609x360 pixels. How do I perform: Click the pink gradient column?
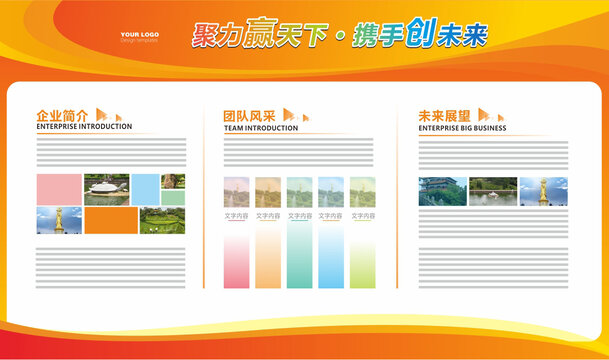(237, 260)
